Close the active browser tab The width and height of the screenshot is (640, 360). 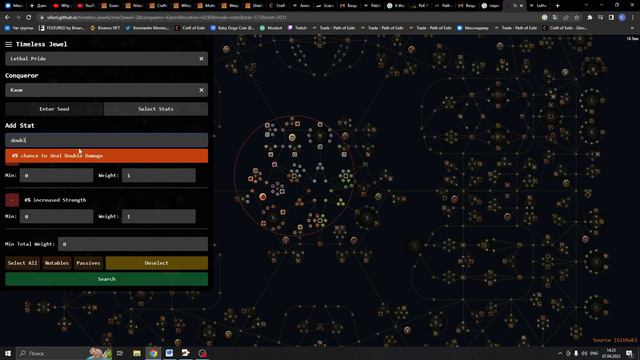[x=521, y=6]
